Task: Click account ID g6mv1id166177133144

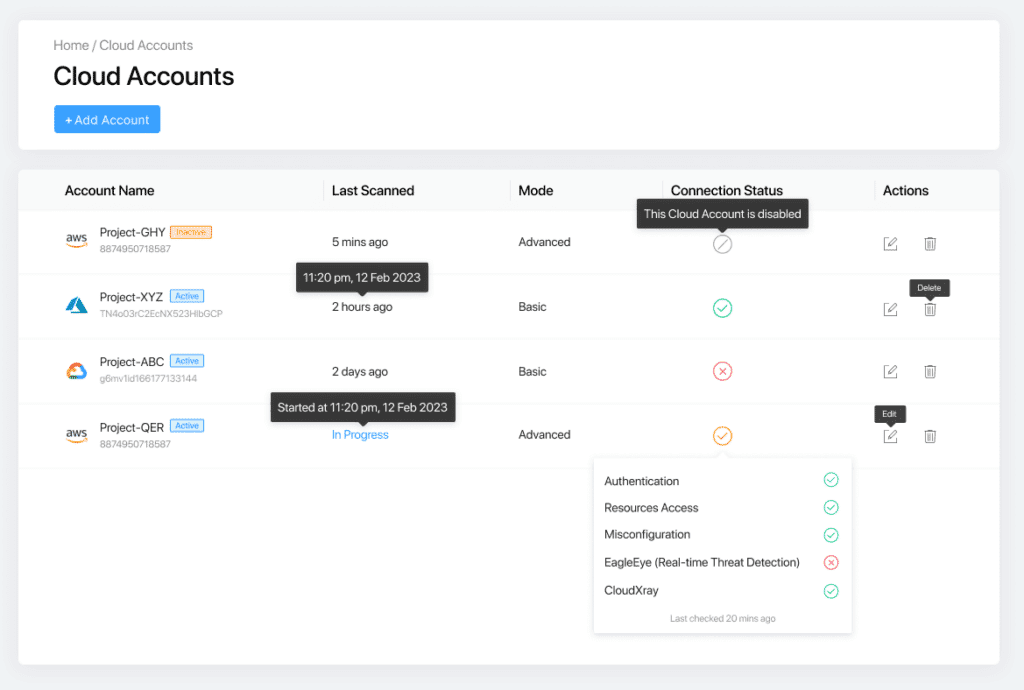Action: pos(148,379)
